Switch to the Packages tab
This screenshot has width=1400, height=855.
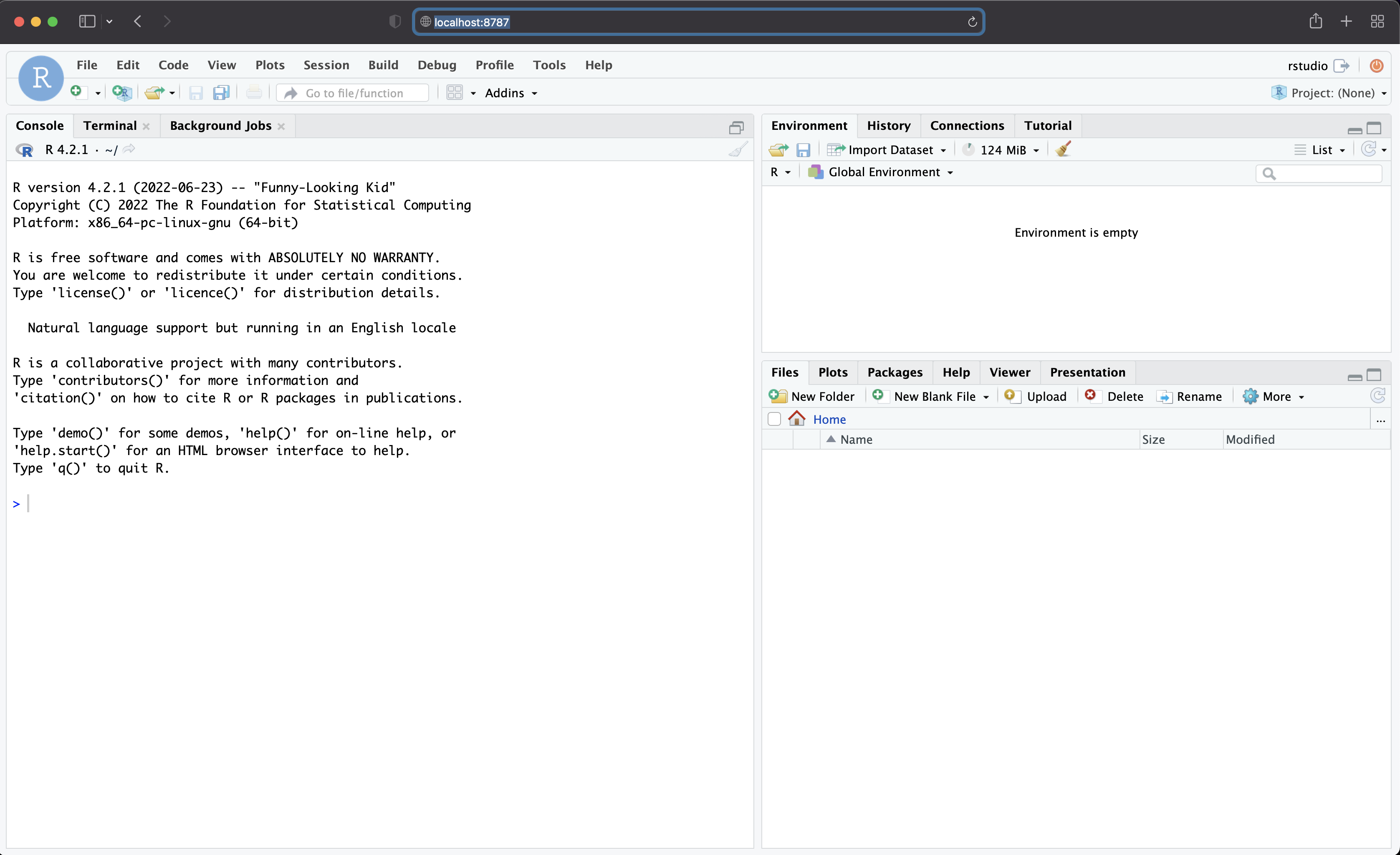pyautogui.click(x=895, y=372)
